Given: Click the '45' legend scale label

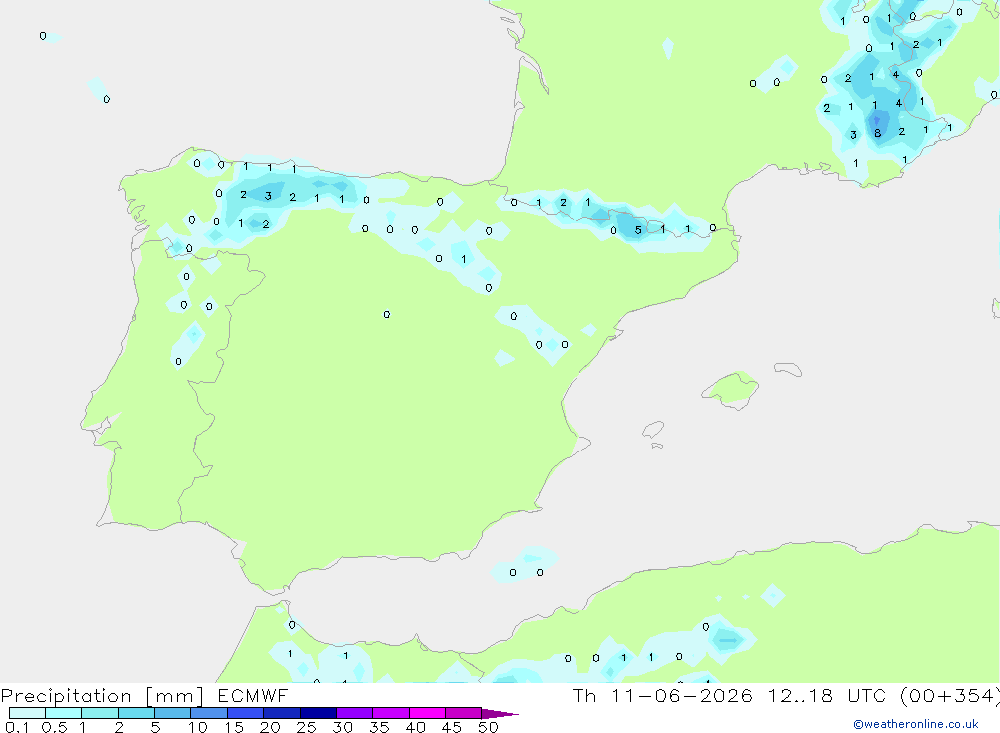Looking at the screenshot, I should tap(452, 727).
